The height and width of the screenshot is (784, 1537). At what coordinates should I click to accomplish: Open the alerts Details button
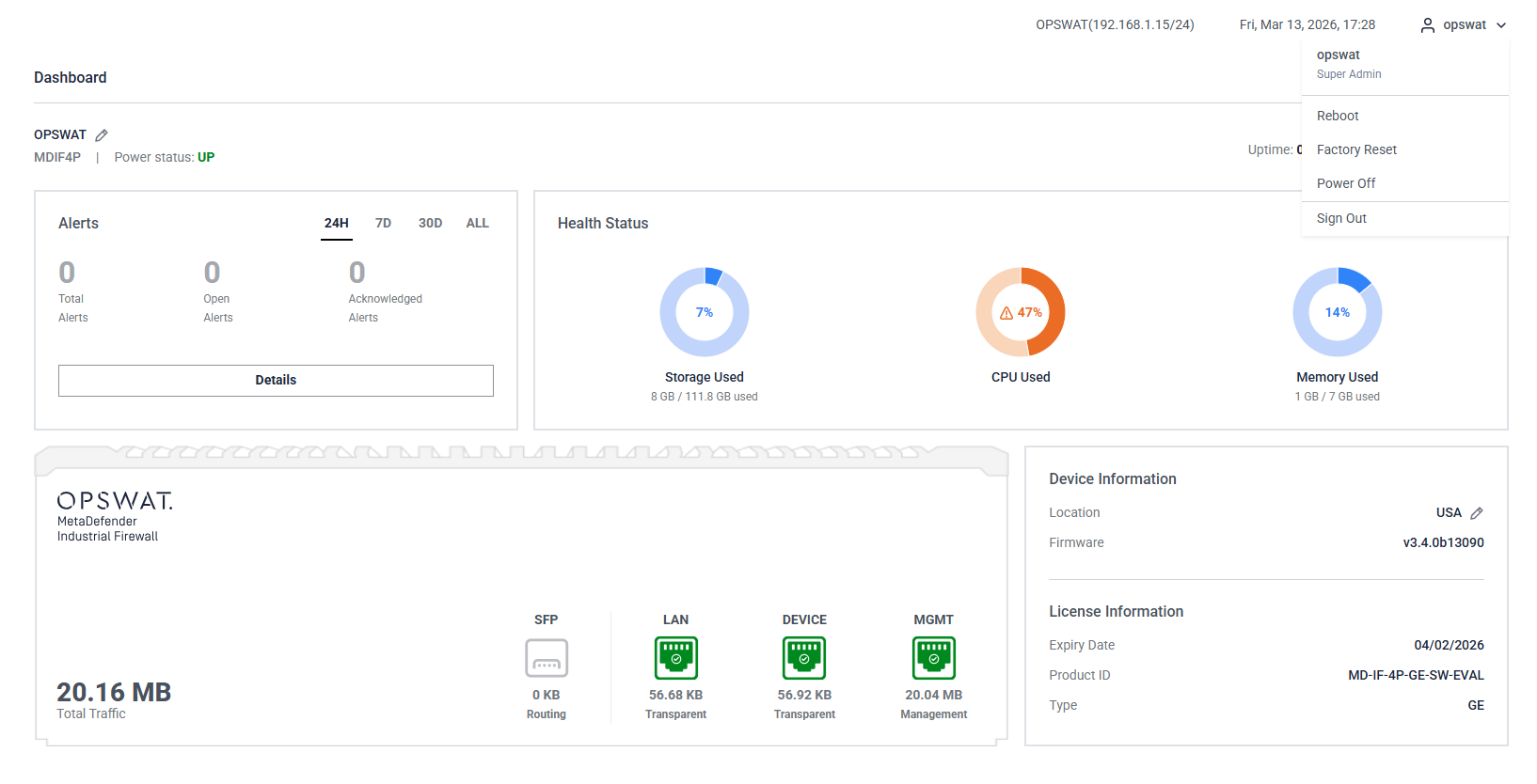coord(276,381)
